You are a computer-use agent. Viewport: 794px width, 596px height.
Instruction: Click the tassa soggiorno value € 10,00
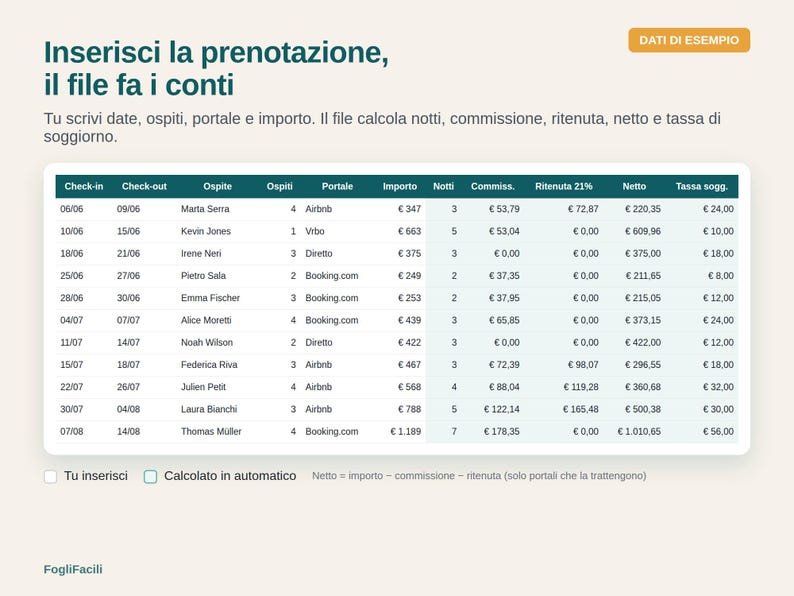coord(718,231)
